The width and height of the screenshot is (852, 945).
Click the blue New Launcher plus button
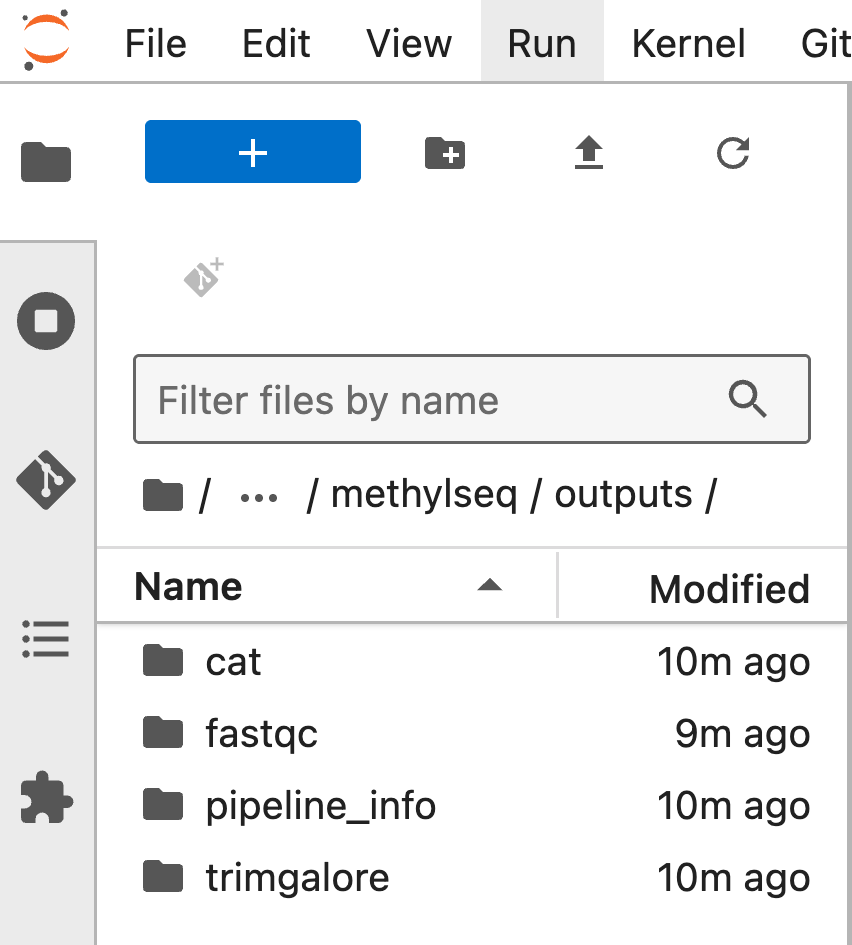point(252,151)
